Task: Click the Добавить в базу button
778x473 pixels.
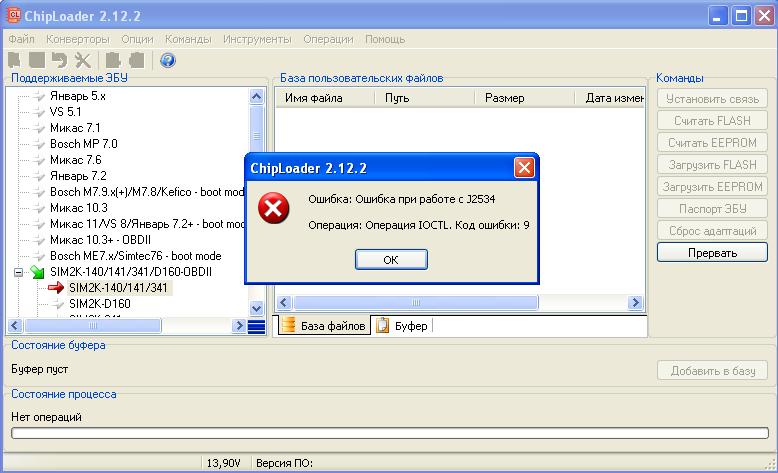Action: tap(712, 371)
